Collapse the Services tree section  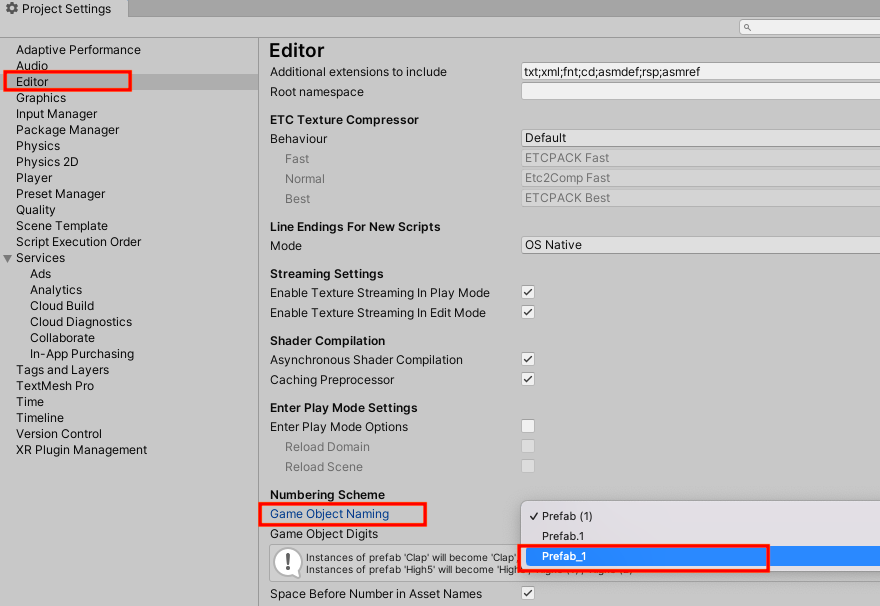(x=8, y=258)
